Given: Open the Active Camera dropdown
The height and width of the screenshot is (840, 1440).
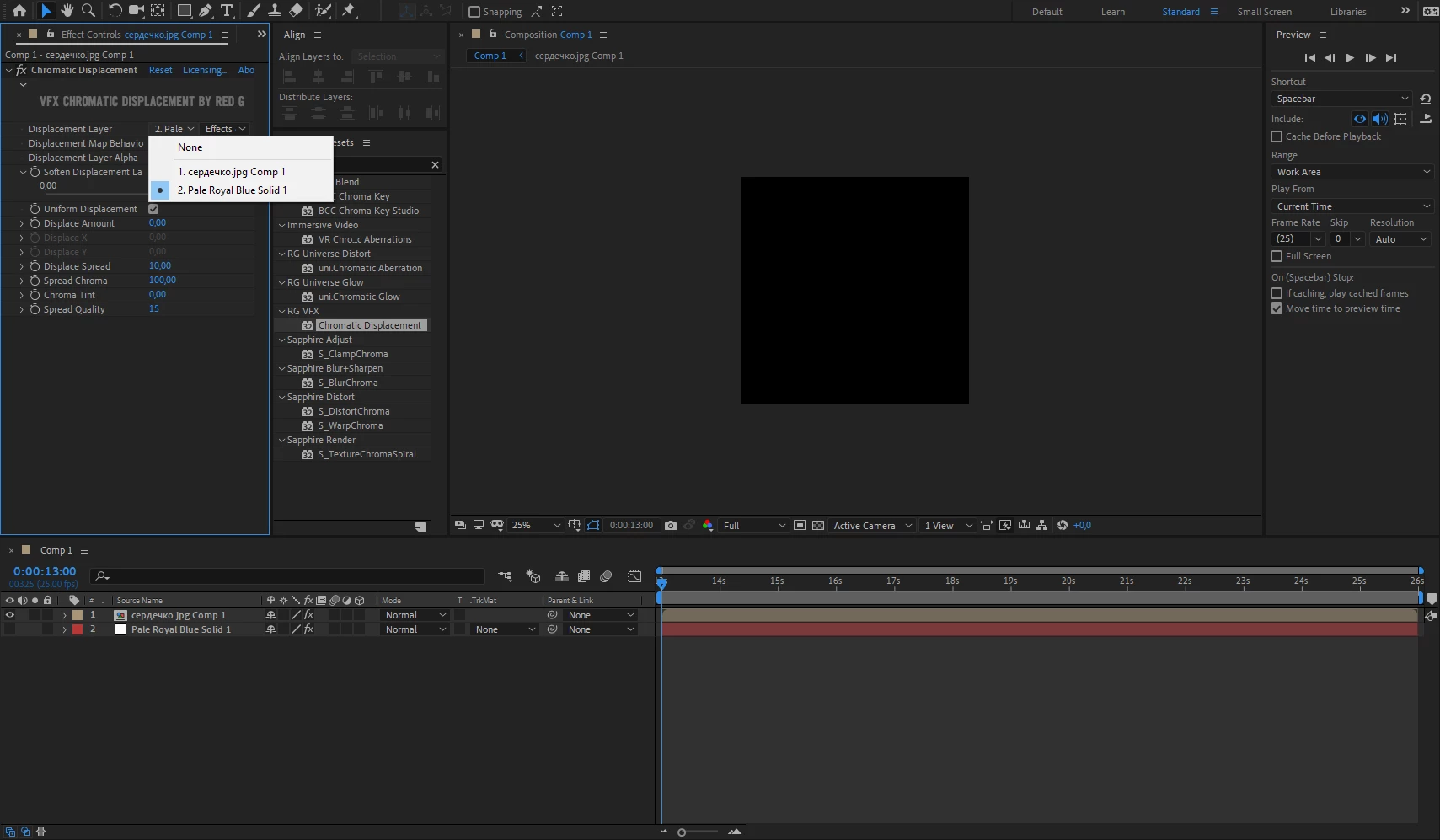Looking at the screenshot, I should click(x=873, y=525).
